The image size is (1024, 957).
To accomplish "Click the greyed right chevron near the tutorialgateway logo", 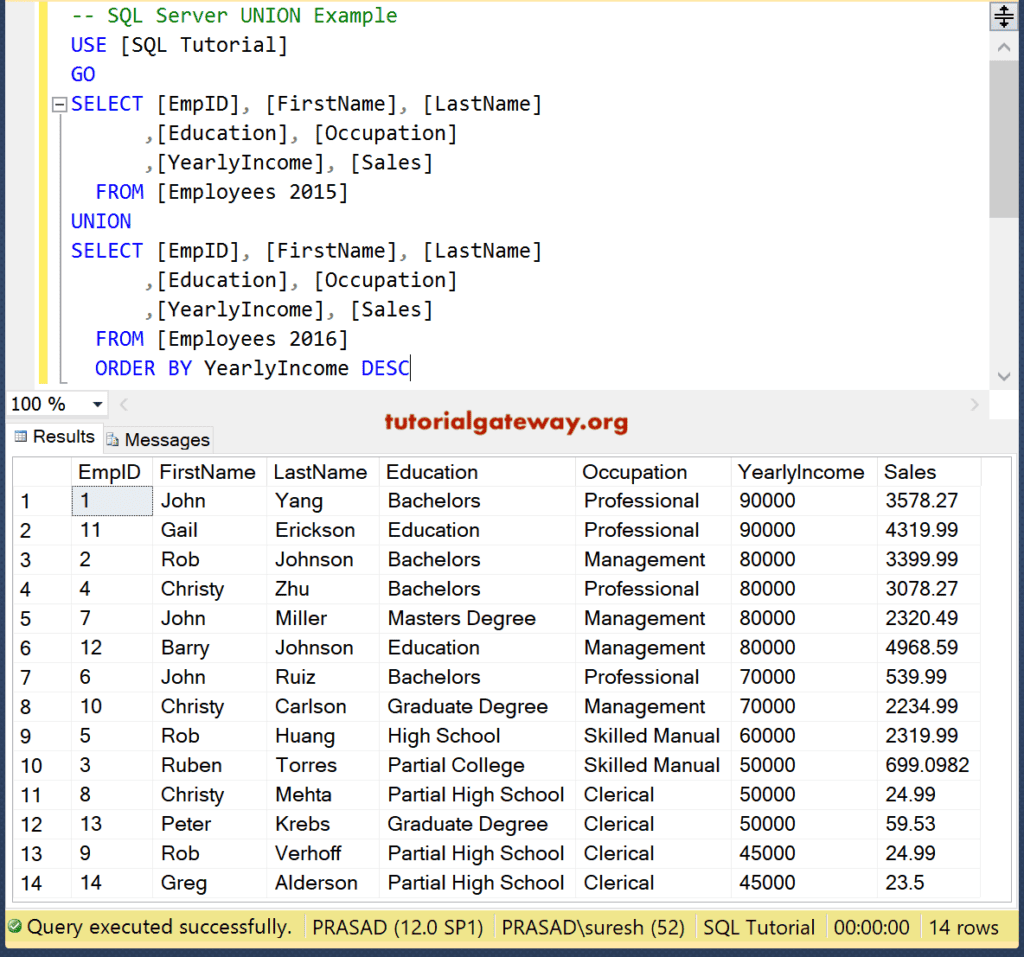I will coord(975,404).
